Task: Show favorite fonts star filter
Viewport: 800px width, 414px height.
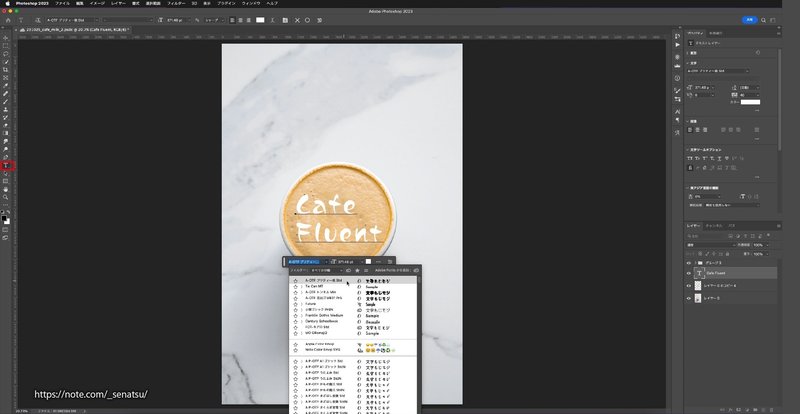Action: 357,270
